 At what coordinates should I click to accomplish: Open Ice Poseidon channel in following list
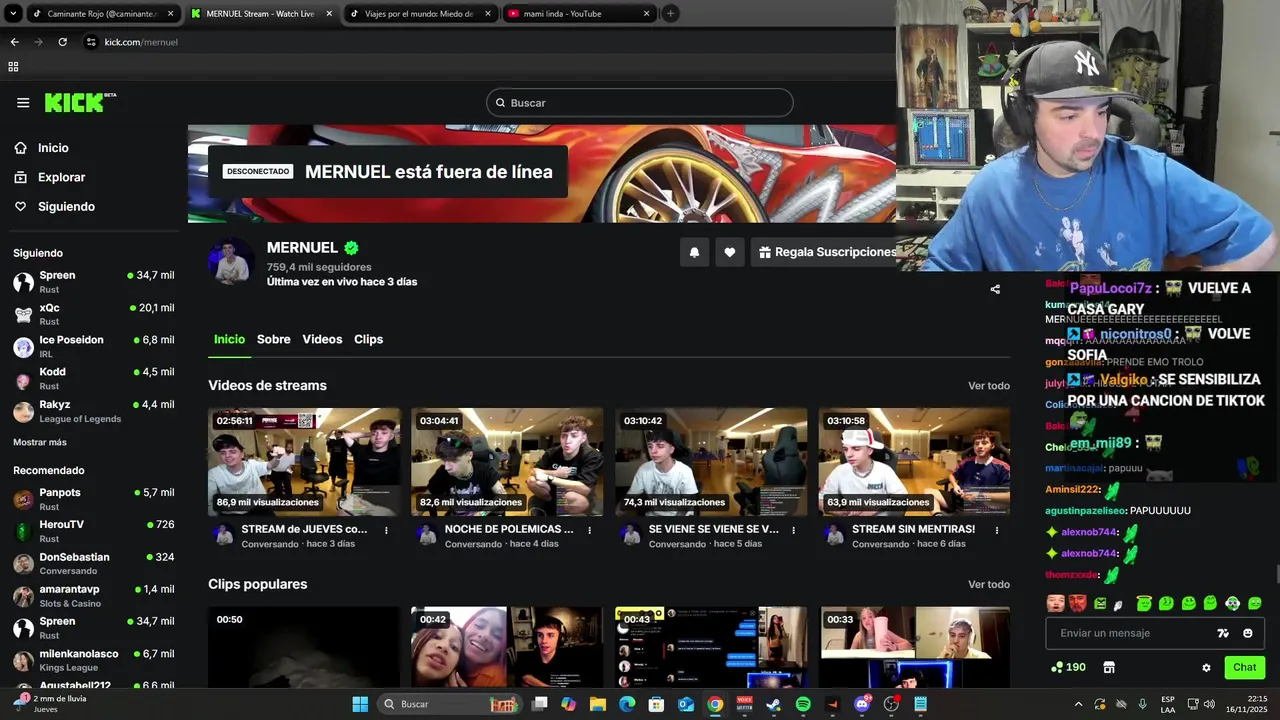click(x=94, y=346)
